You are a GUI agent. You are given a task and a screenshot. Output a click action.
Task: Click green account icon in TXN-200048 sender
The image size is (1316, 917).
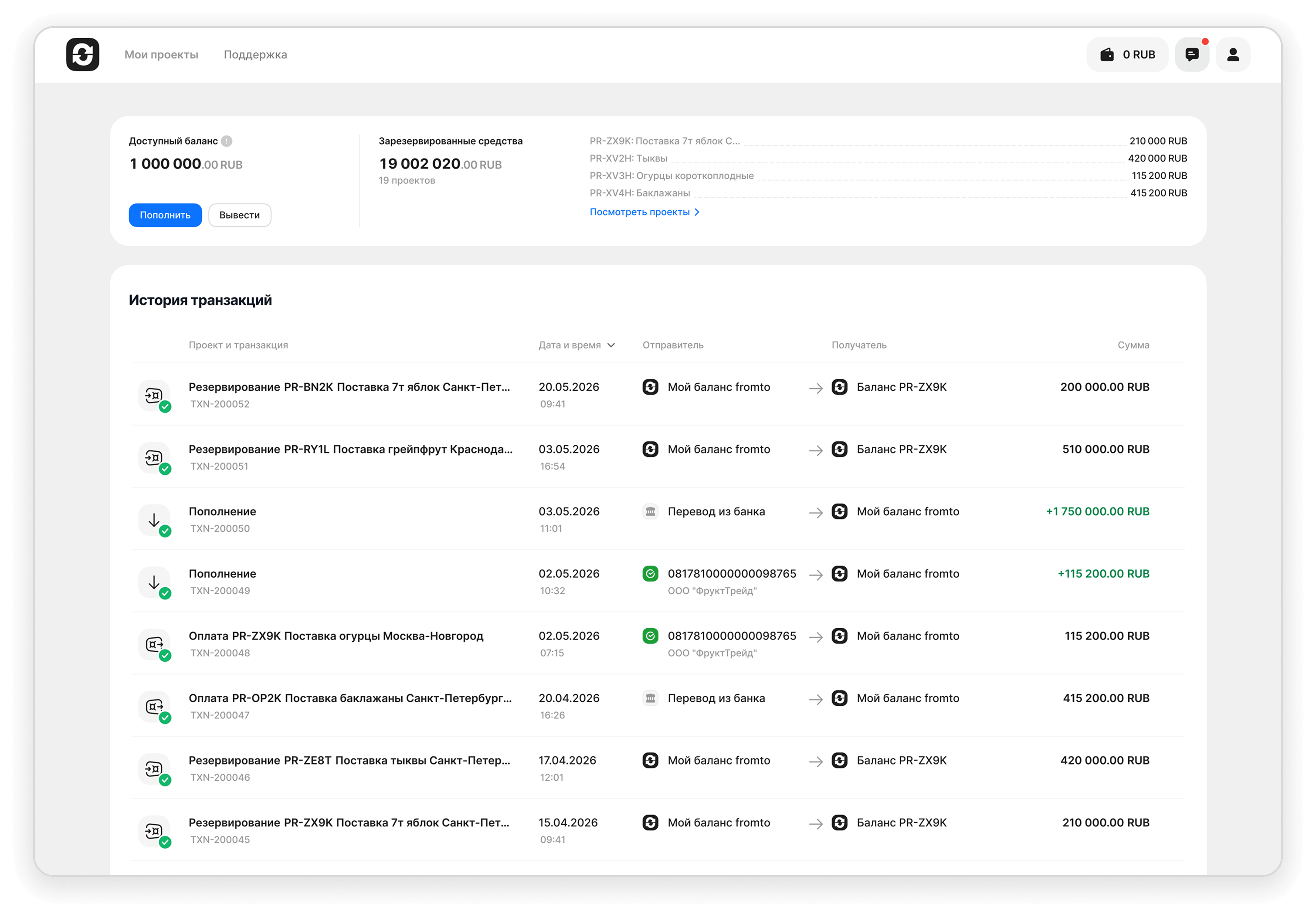(650, 636)
